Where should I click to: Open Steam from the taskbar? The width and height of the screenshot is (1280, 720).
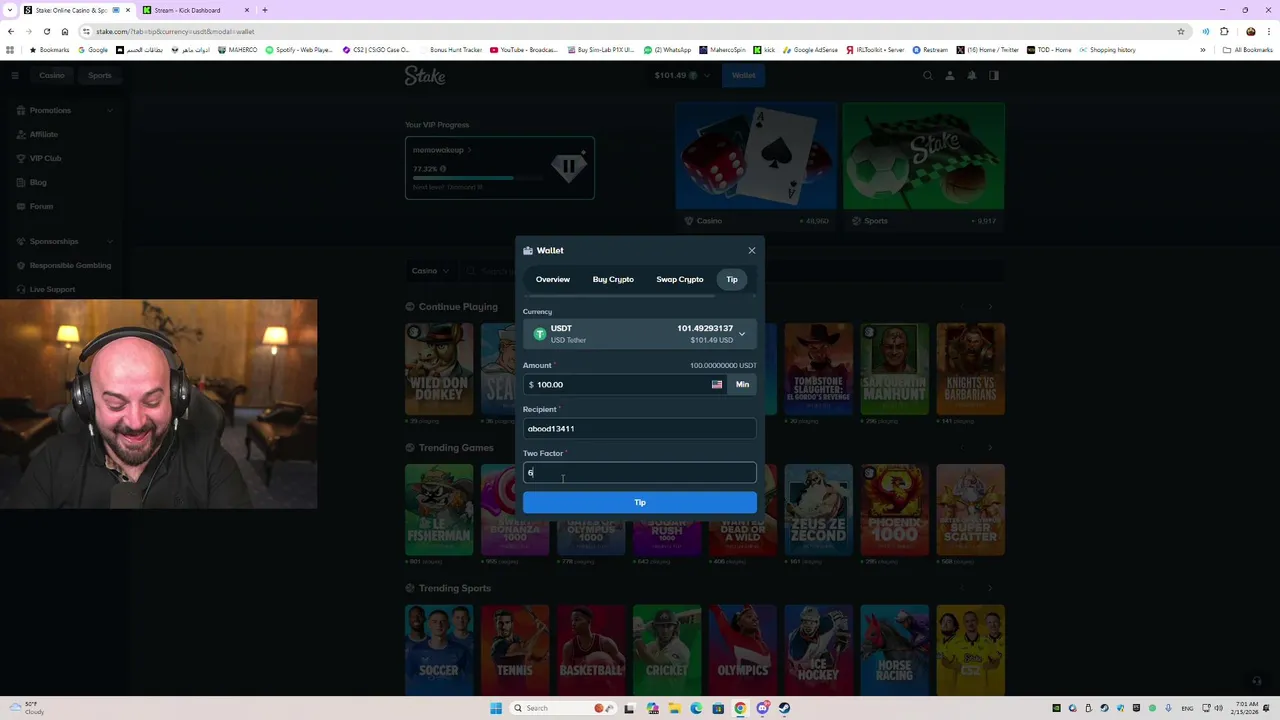(784, 708)
